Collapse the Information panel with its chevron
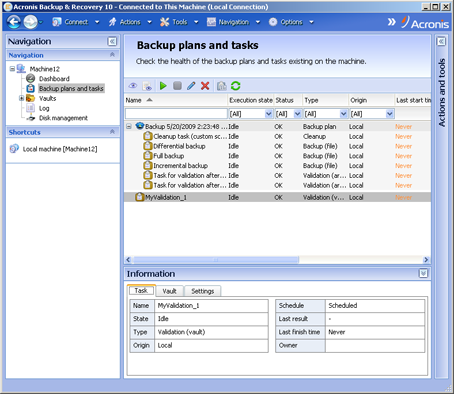This screenshot has width=454, height=394. point(423,274)
